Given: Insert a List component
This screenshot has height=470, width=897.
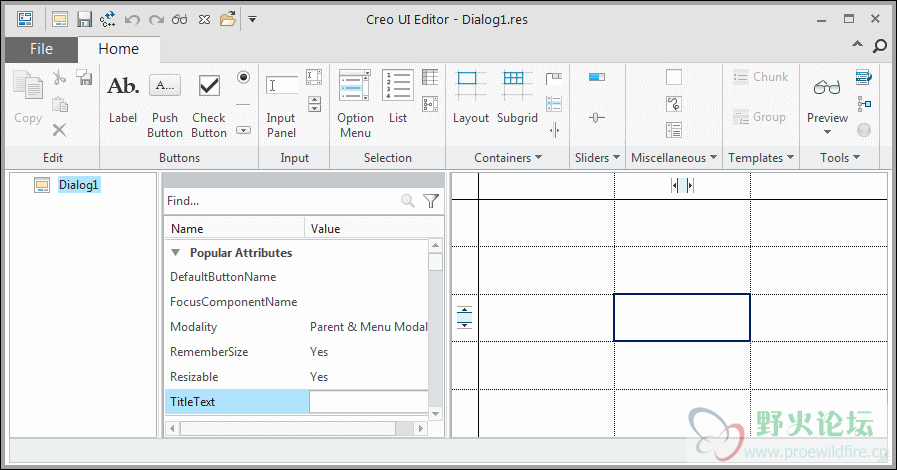Looking at the screenshot, I should [x=398, y=97].
